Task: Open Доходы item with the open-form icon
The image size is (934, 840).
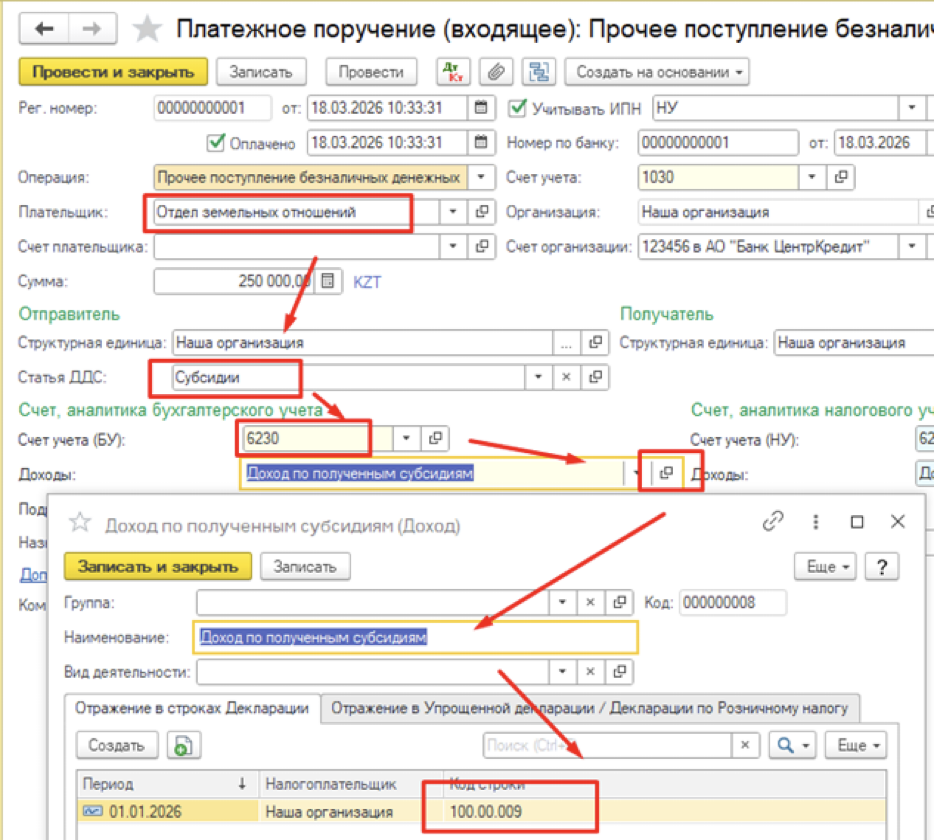Action: (x=666, y=473)
